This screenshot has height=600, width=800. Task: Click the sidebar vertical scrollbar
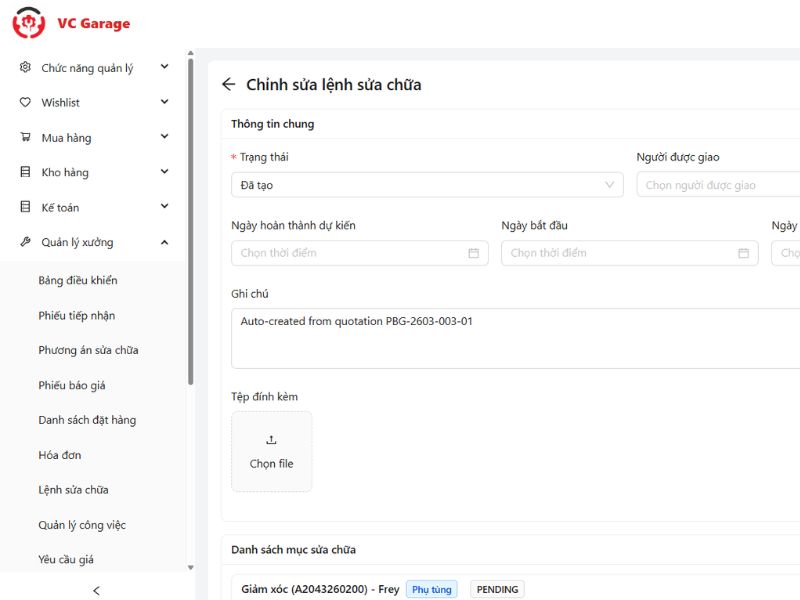(190, 220)
